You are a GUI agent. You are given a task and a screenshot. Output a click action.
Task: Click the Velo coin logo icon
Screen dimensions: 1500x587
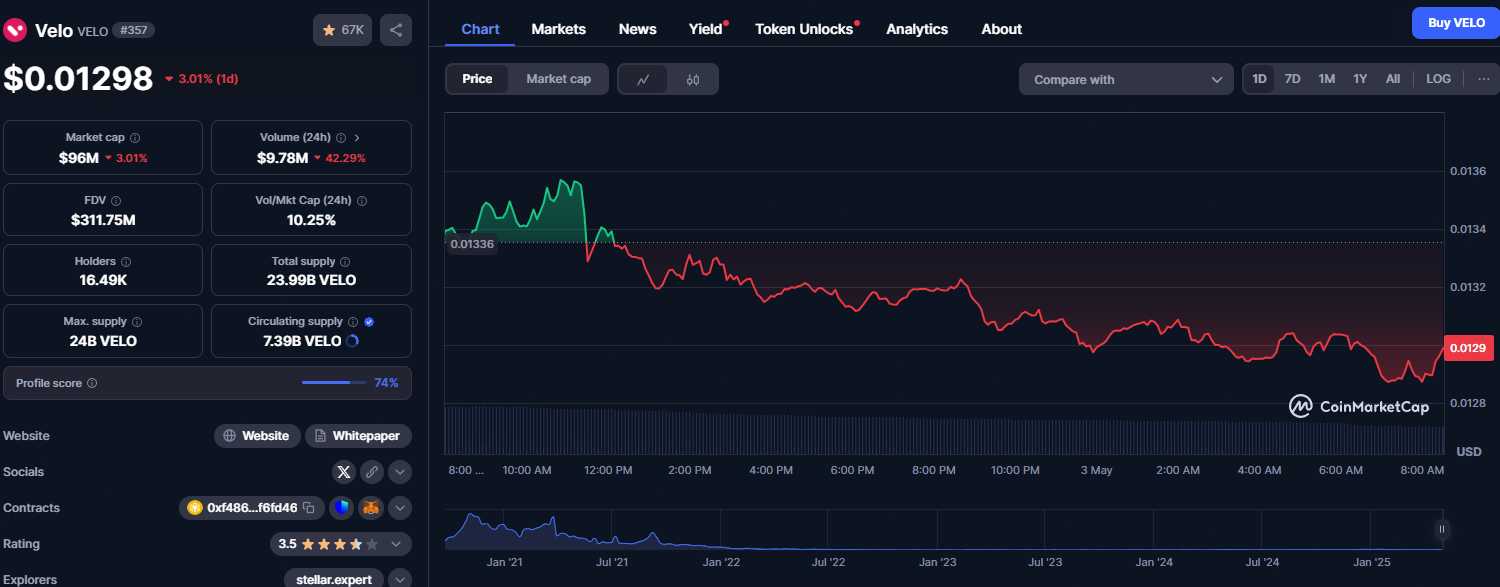pos(15,30)
